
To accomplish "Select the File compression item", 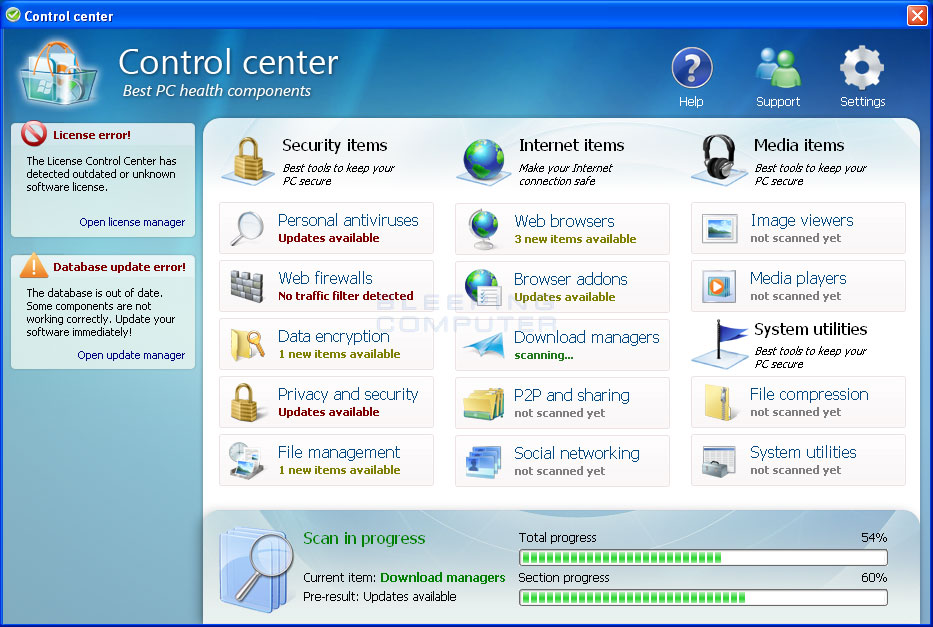I will click(x=799, y=402).
